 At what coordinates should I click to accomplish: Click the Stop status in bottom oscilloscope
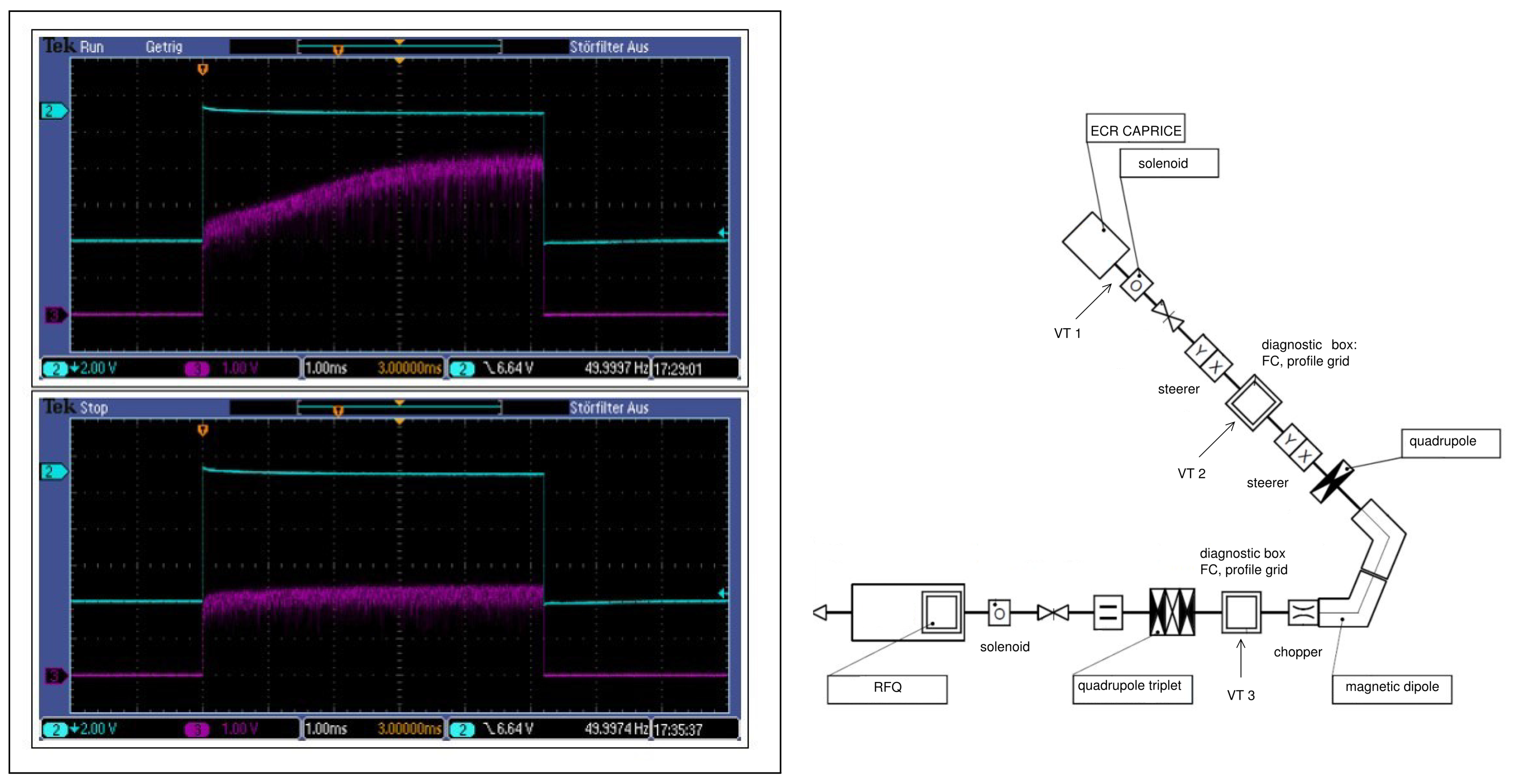tap(93, 408)
